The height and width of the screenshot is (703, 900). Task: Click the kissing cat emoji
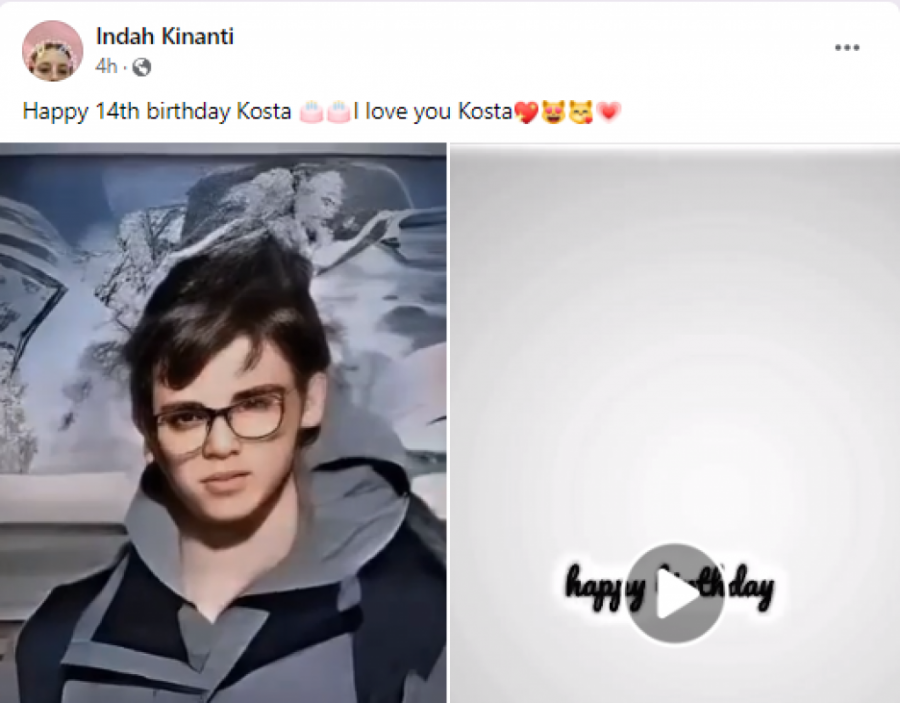580,111
